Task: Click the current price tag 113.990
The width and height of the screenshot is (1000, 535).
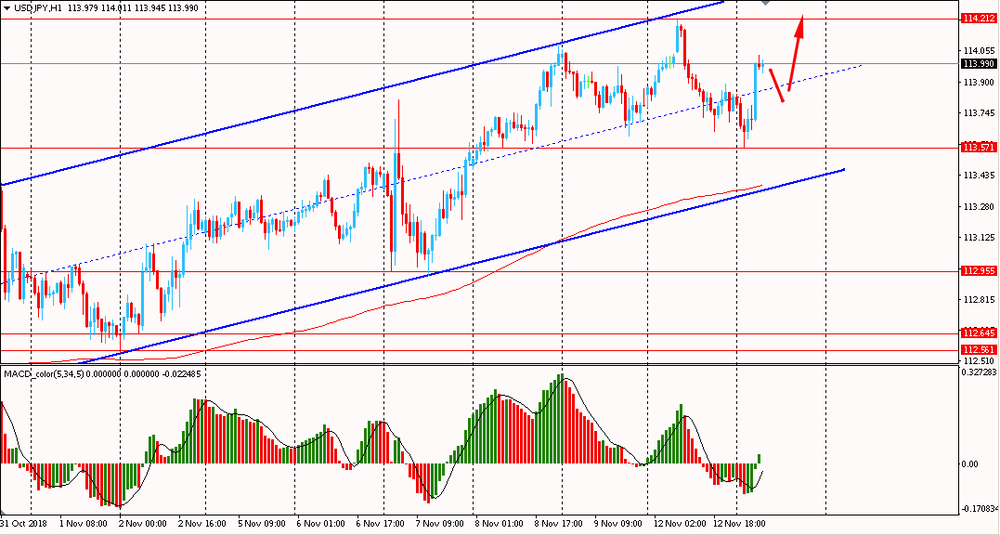Action: point(977,64)
